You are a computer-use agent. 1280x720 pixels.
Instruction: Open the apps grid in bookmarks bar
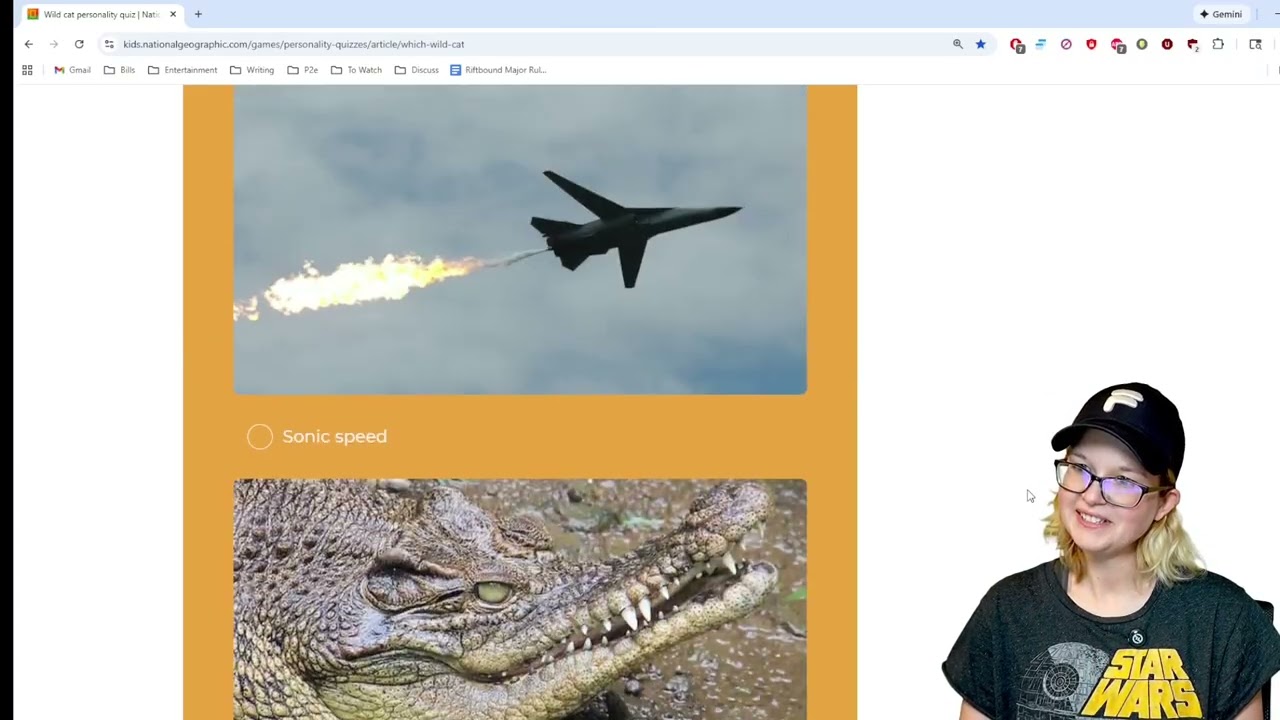[x=27, y=70]
